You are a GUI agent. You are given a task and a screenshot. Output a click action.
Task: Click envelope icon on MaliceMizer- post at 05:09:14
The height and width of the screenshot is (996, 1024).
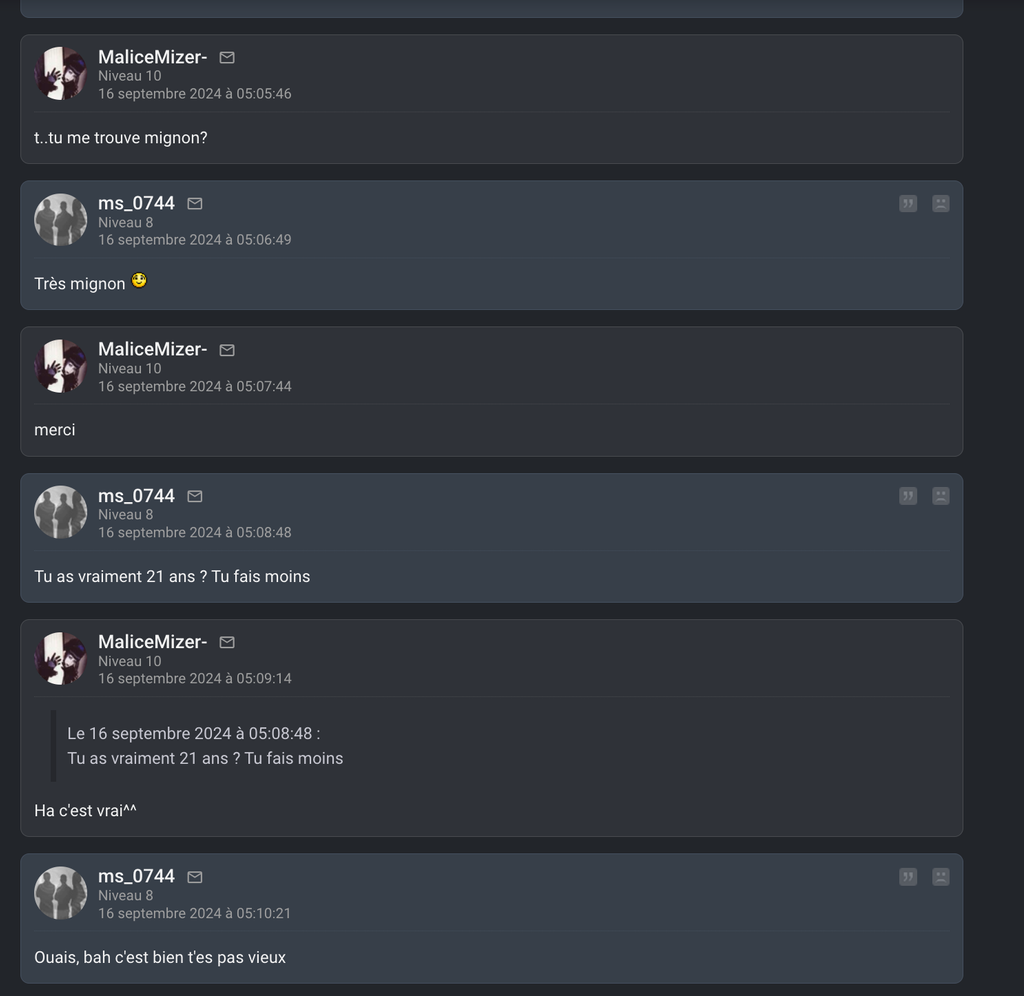click(227, 643)
